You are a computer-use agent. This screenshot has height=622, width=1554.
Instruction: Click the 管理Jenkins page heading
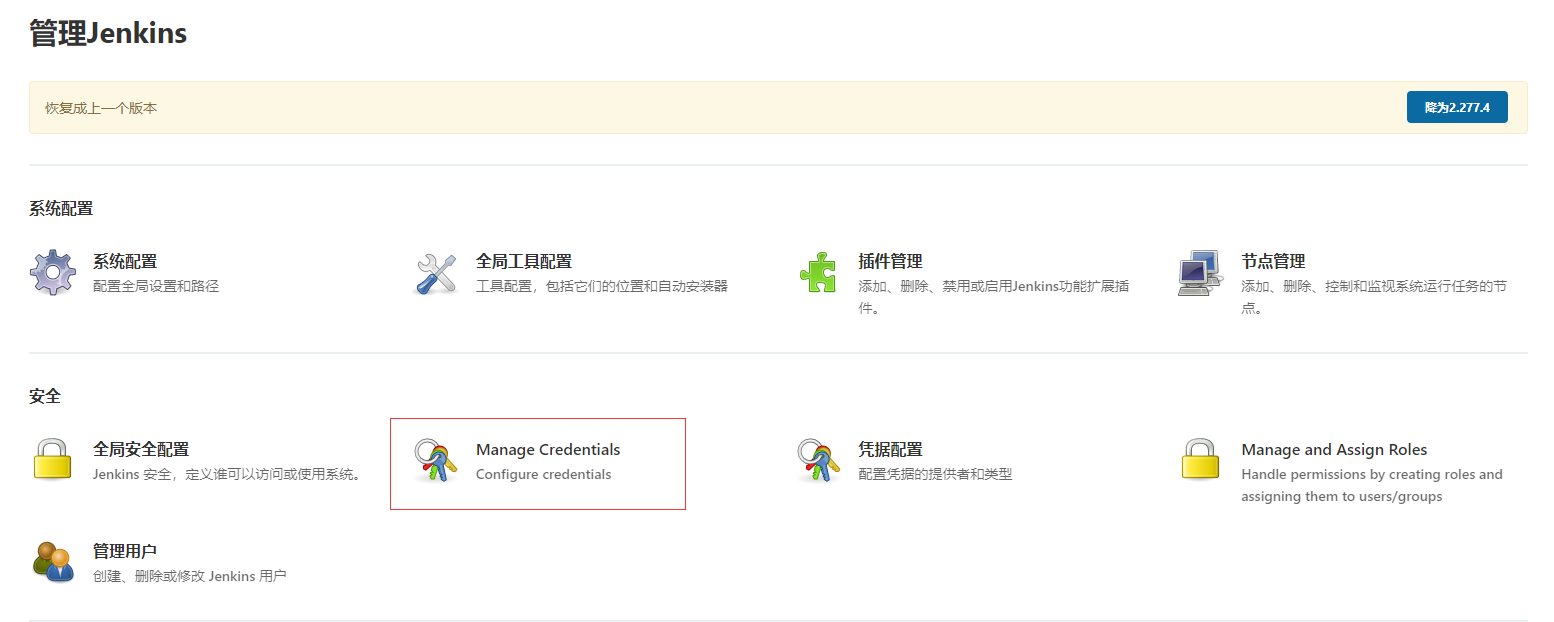point(108,33)
